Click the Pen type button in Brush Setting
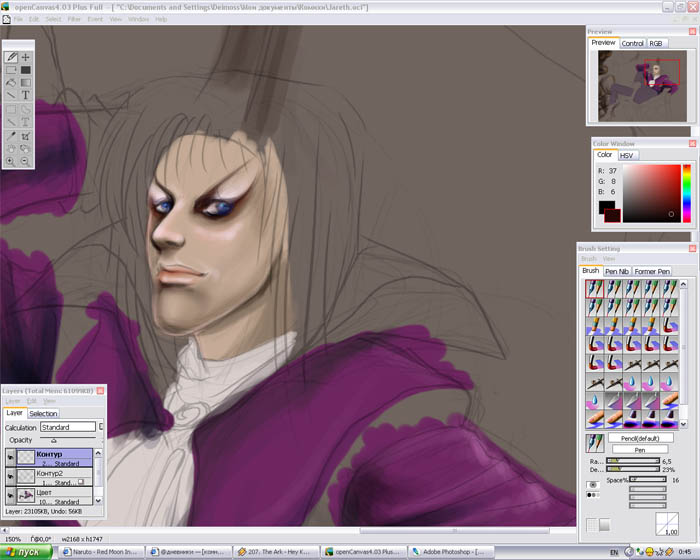700x560 pixels. (x=640, y=450)
